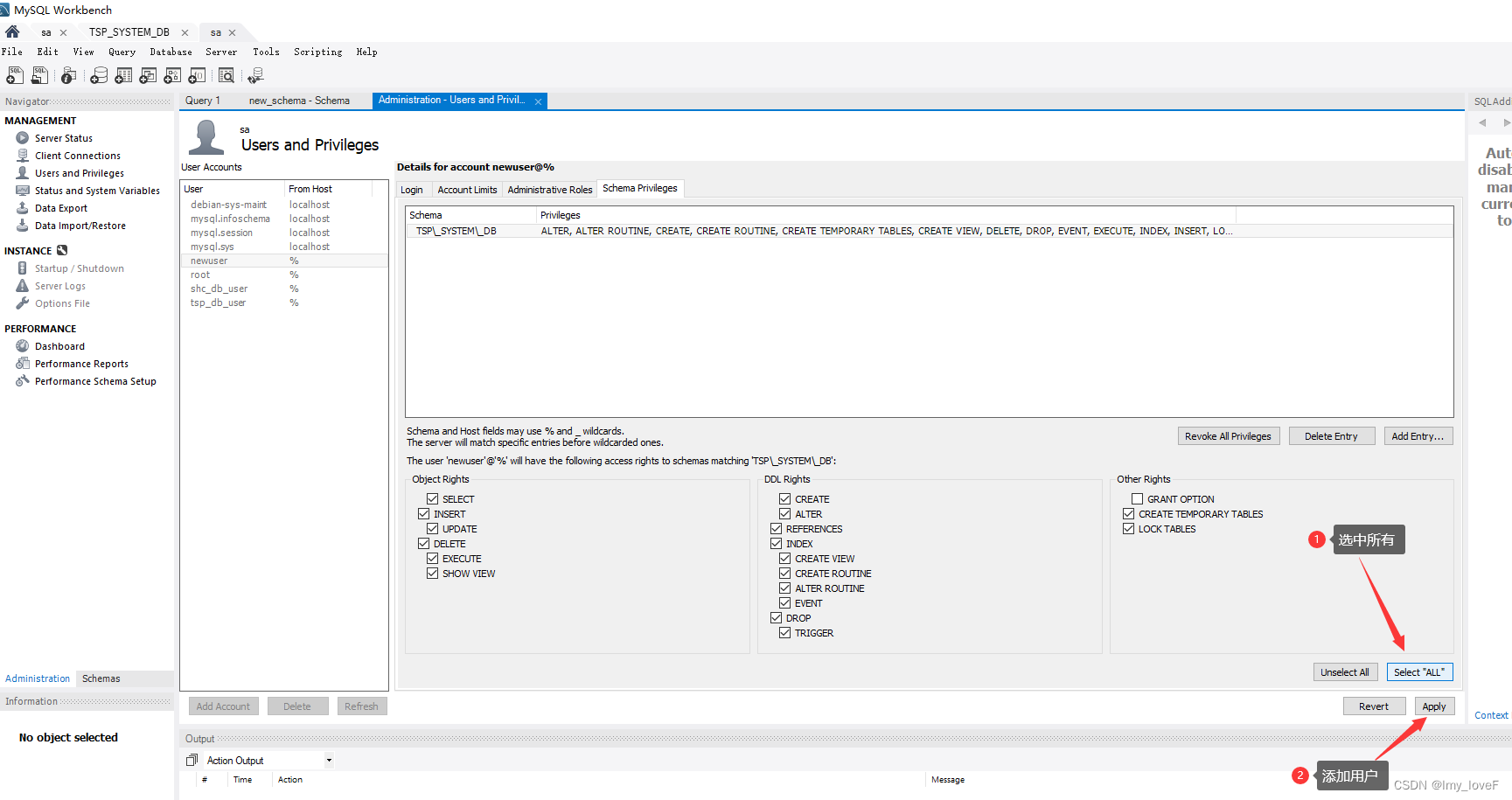
Task: Switch to the Schemas navigator tab
Action: [x=101, y=678]
